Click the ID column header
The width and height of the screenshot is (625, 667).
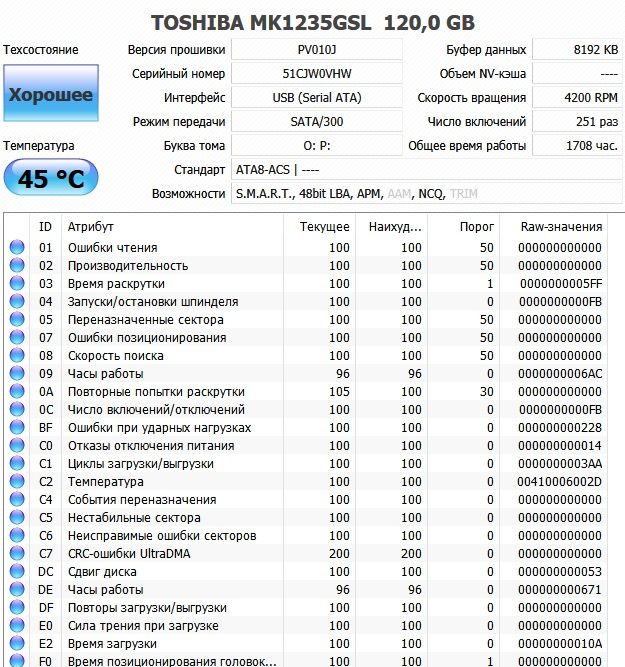45,227
